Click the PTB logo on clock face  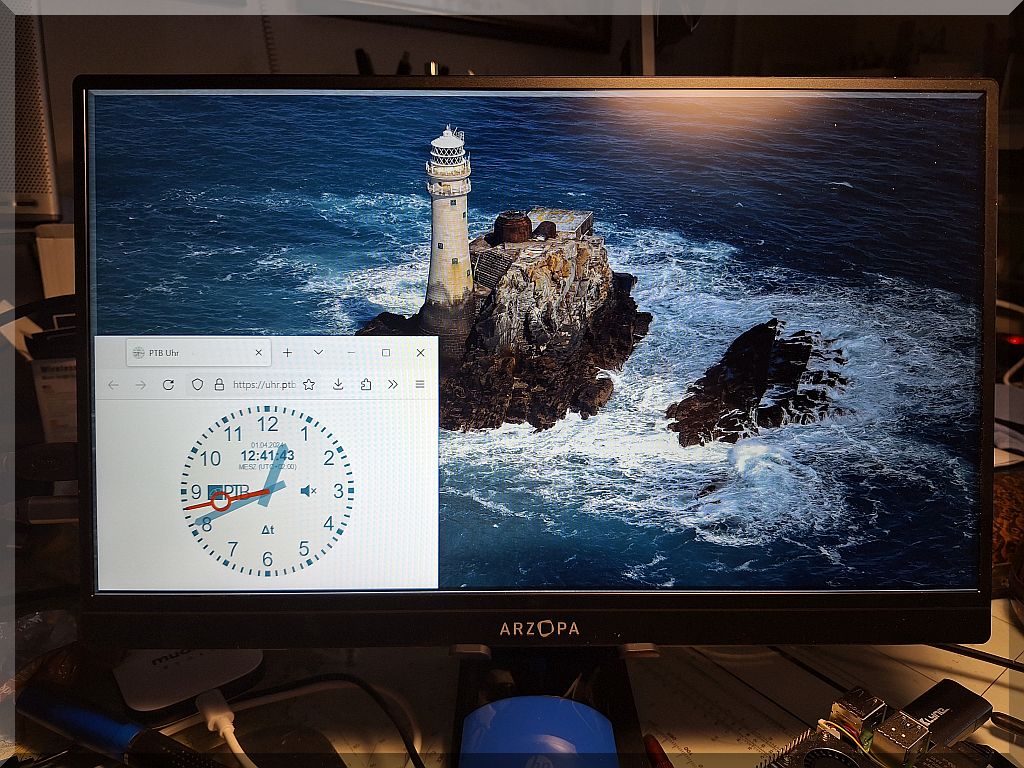(x=229, y=491)
